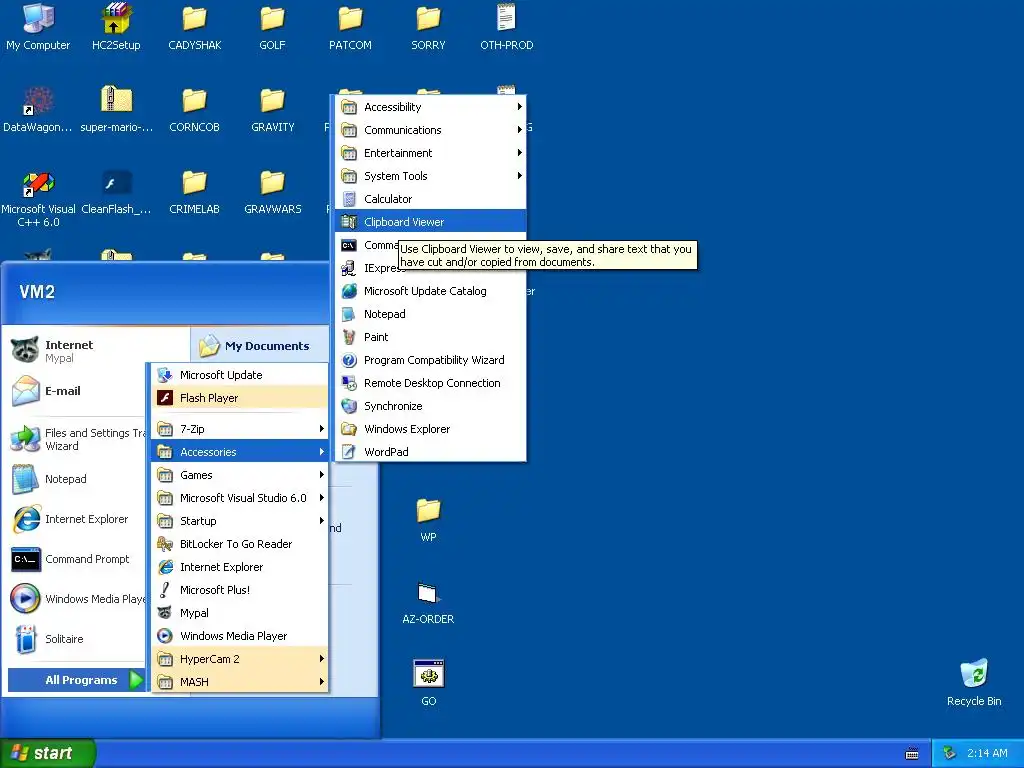Image resolution: width=1024 pixels, height=768 pixels.
Task: Click the Windows Explorer icon in Accessories
Action: click(x=349, y=429)
